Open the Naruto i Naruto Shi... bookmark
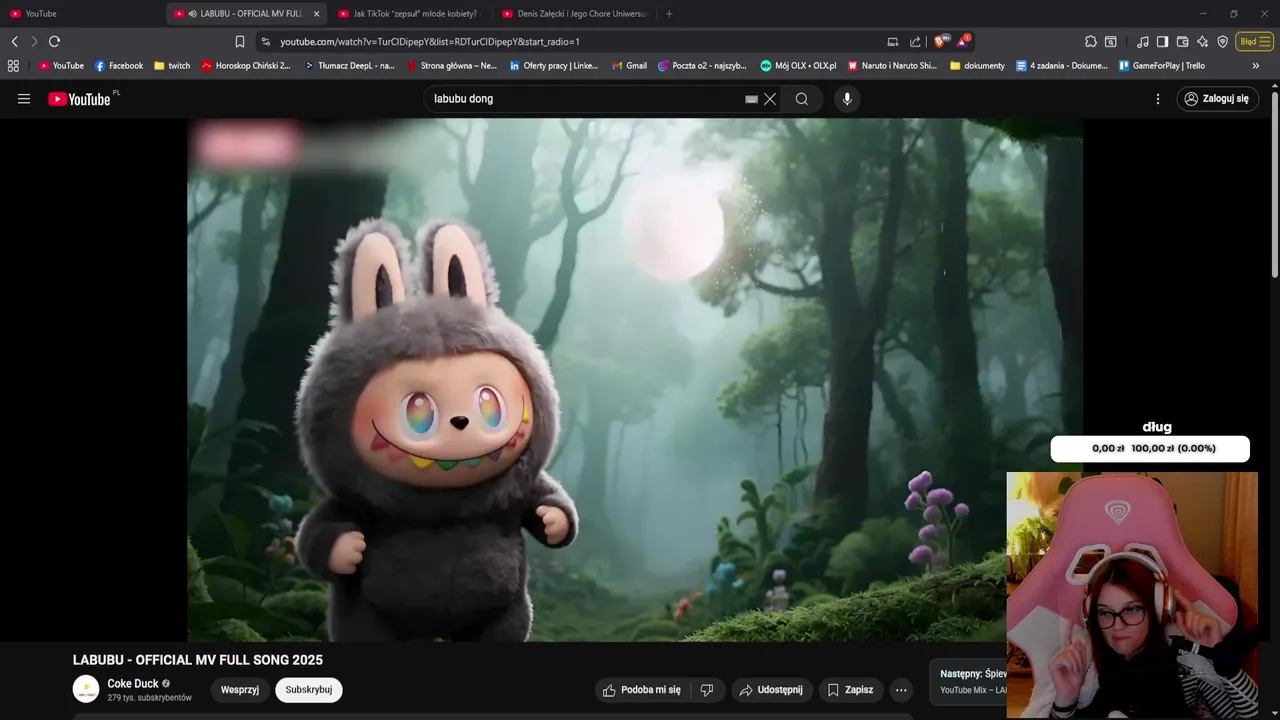The width and height of the screenshot is (1280, 720). coord(892,66)
